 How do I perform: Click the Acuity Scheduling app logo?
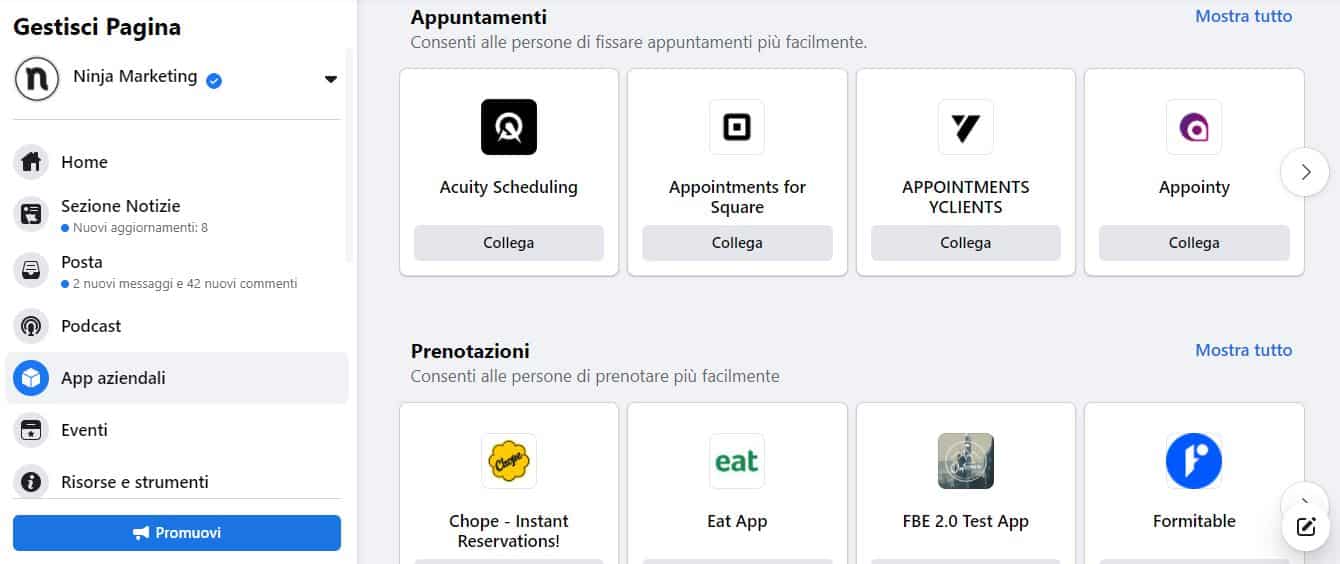point(508,127)
